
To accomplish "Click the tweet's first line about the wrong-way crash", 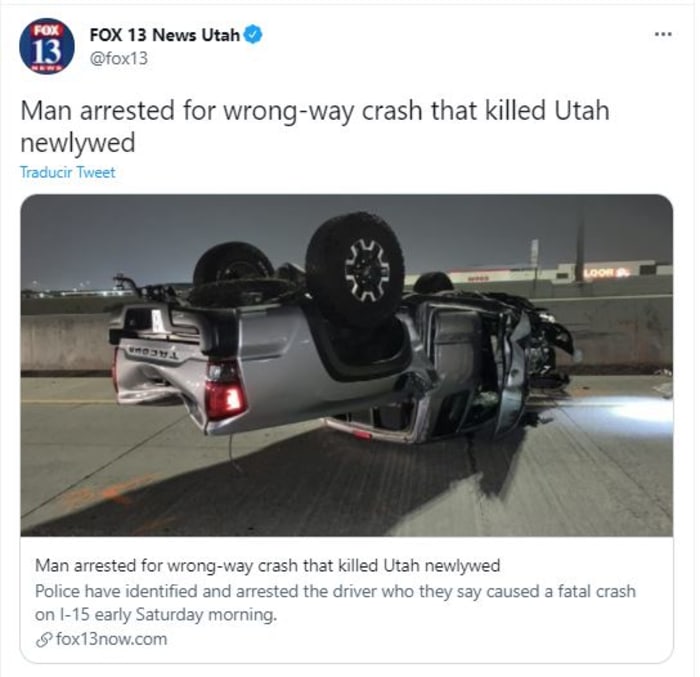I will [x=315, y=110].
